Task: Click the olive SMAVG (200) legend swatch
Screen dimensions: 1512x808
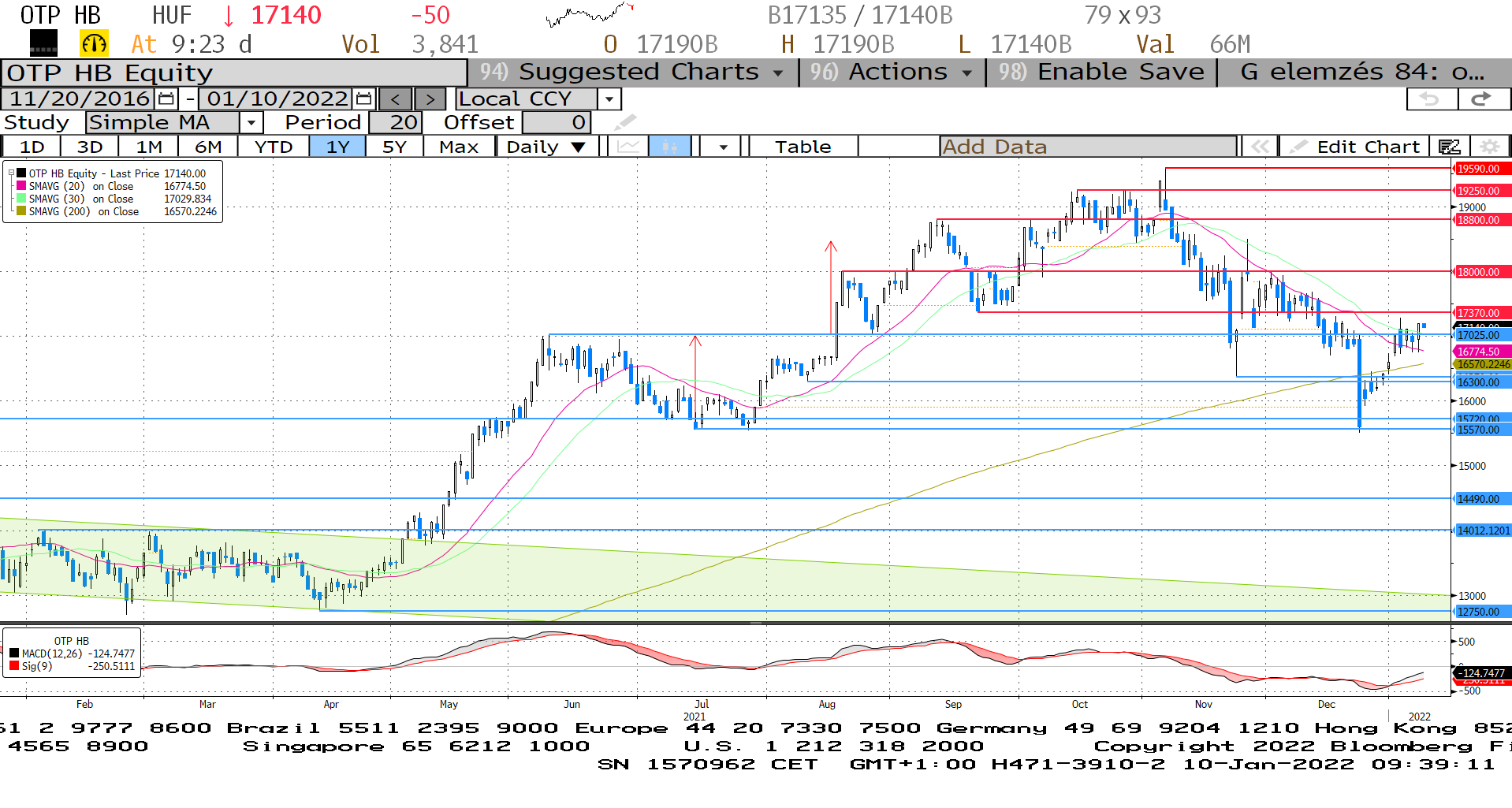Action: click(x=21, y=211)
